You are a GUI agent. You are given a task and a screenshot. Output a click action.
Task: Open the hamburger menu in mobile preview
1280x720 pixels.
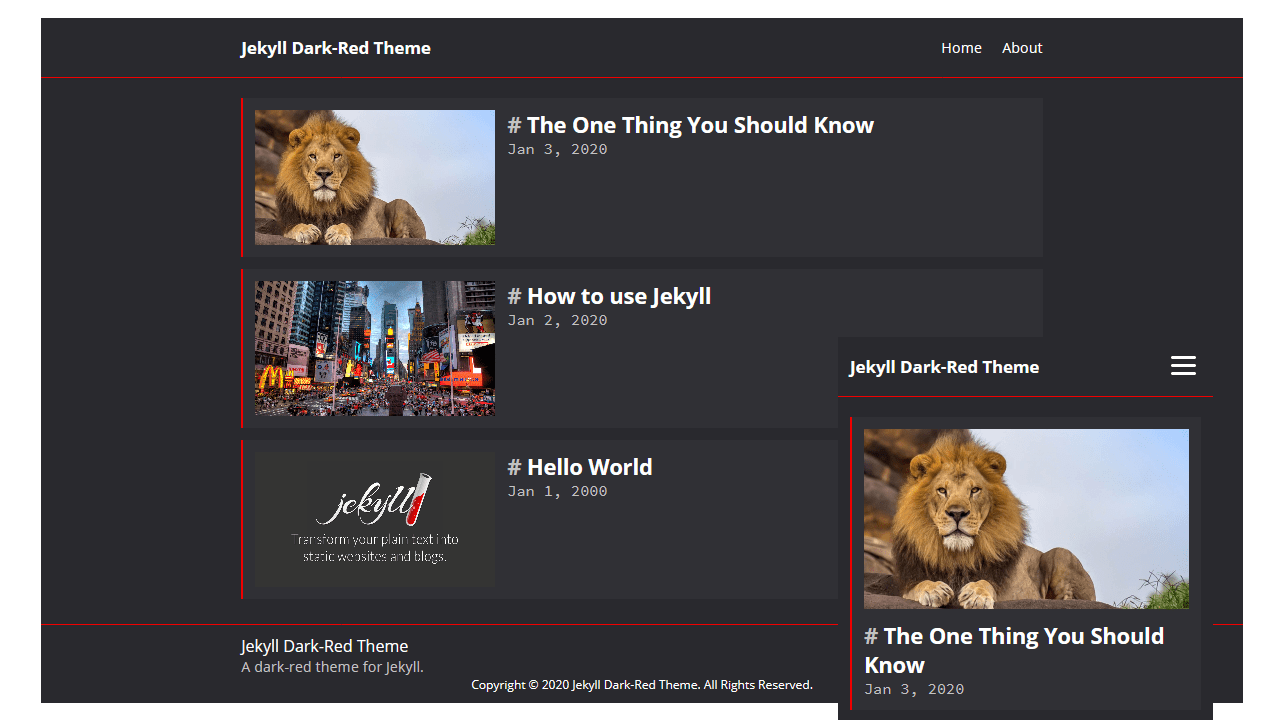click(x=1183, y=366)
